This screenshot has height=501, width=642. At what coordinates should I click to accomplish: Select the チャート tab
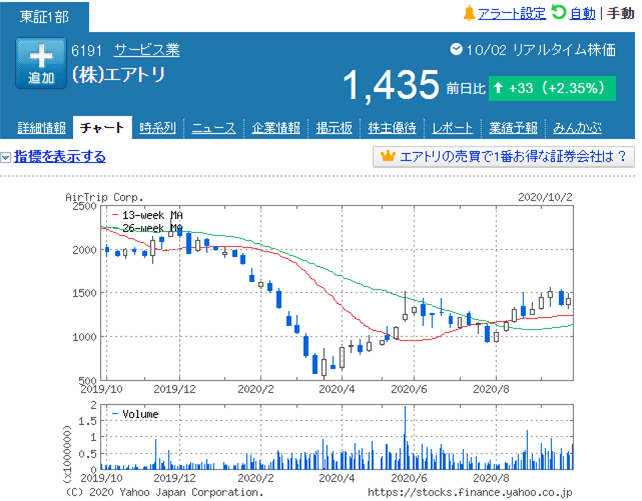click(x=102, y=128)
